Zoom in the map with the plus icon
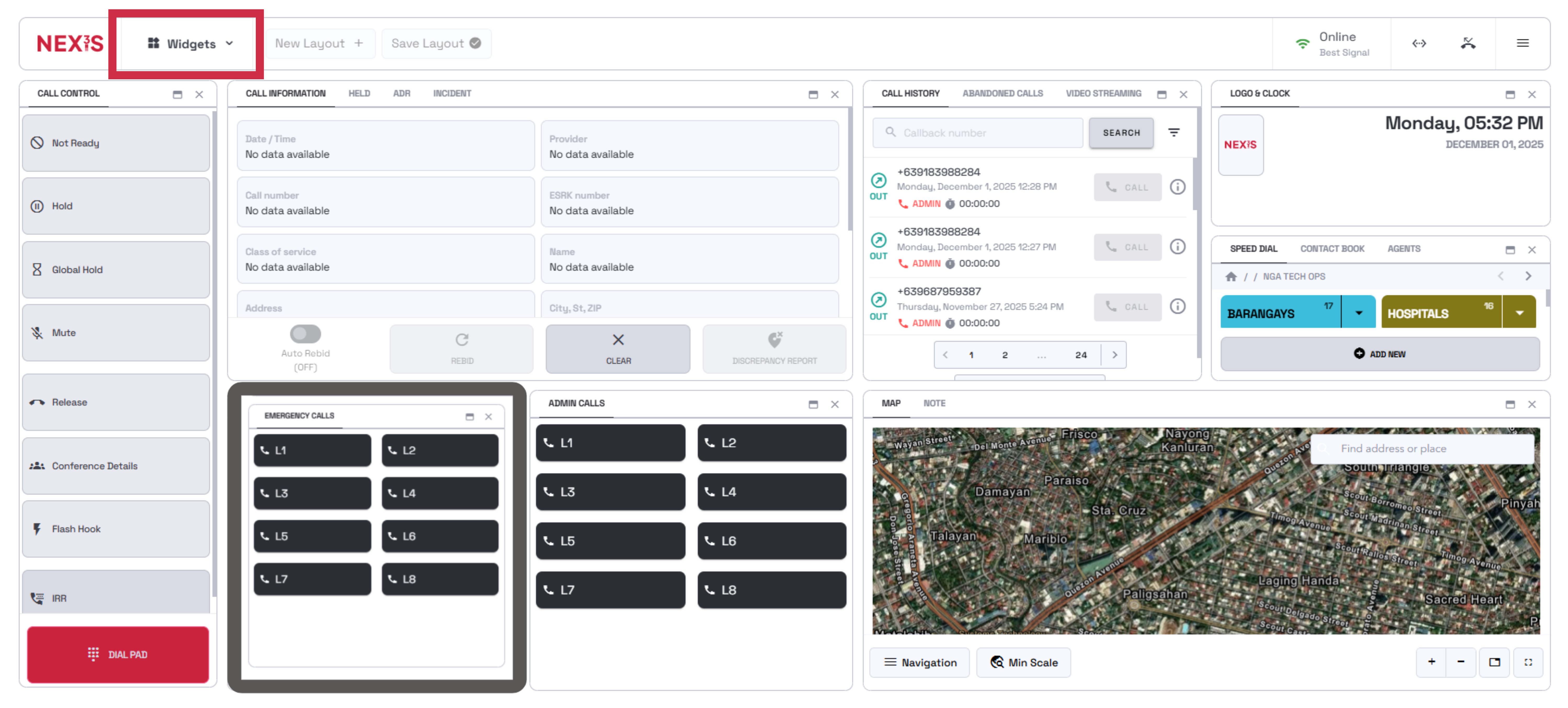Screen dimensions: 1568x708 tap(1432, 662)
